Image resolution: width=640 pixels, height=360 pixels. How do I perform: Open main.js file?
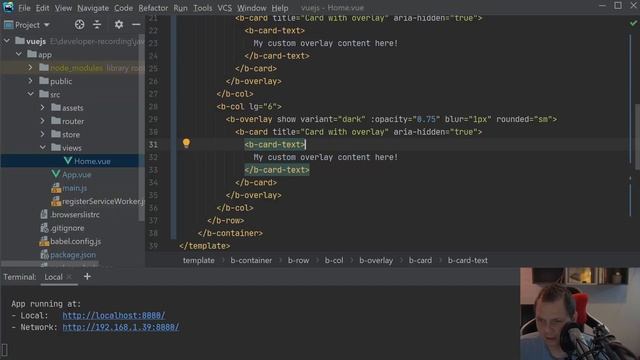[74, 188]
